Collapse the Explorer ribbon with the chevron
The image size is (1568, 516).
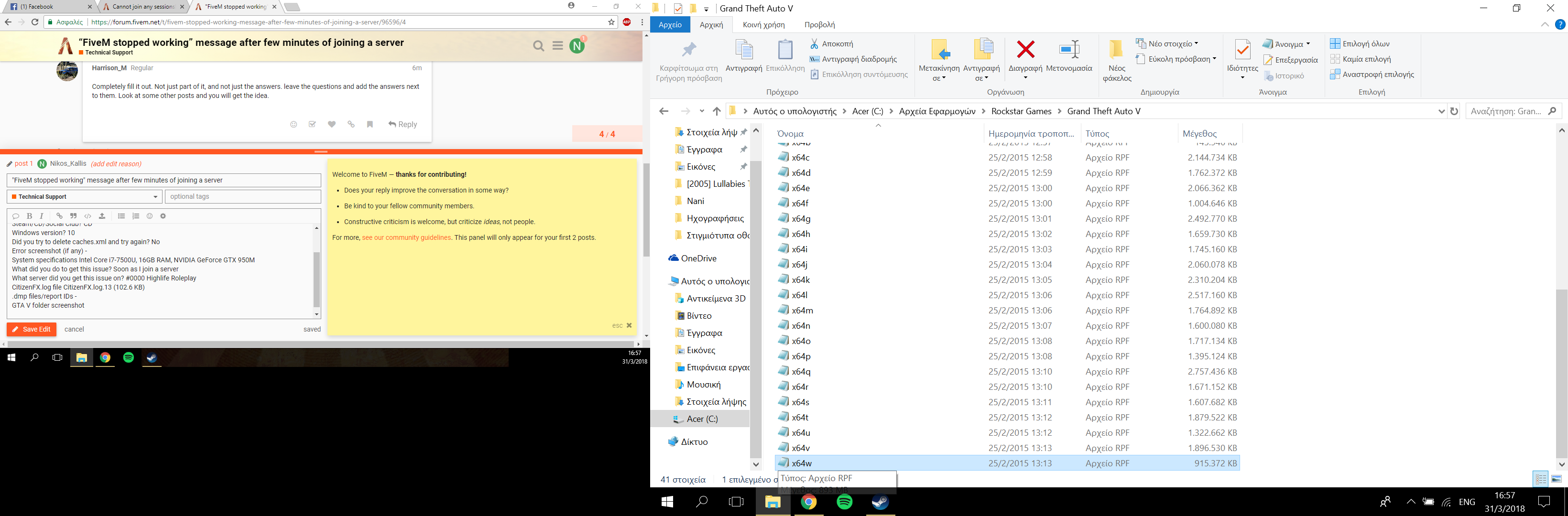tap(1544, 25)
